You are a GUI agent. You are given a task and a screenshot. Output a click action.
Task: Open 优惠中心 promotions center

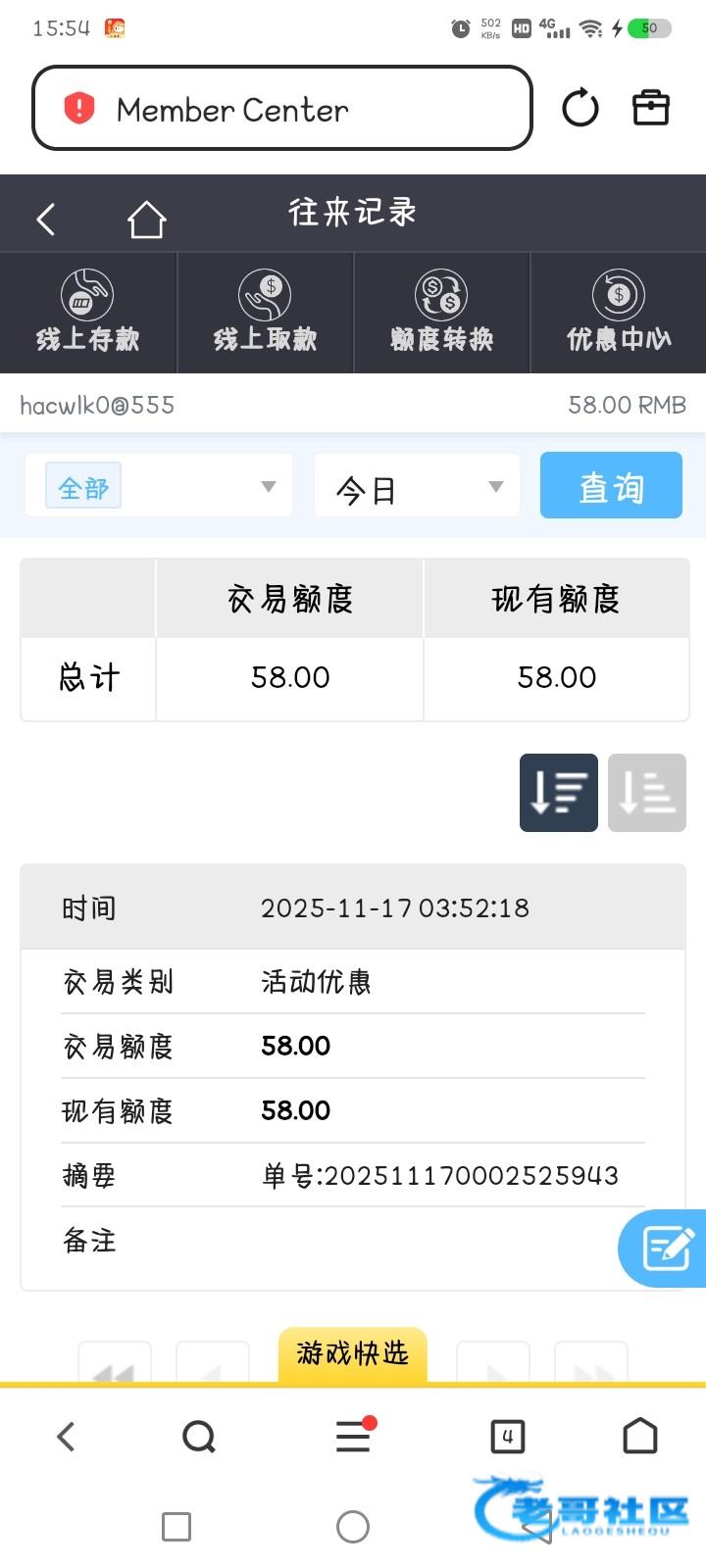click(618, 312)
